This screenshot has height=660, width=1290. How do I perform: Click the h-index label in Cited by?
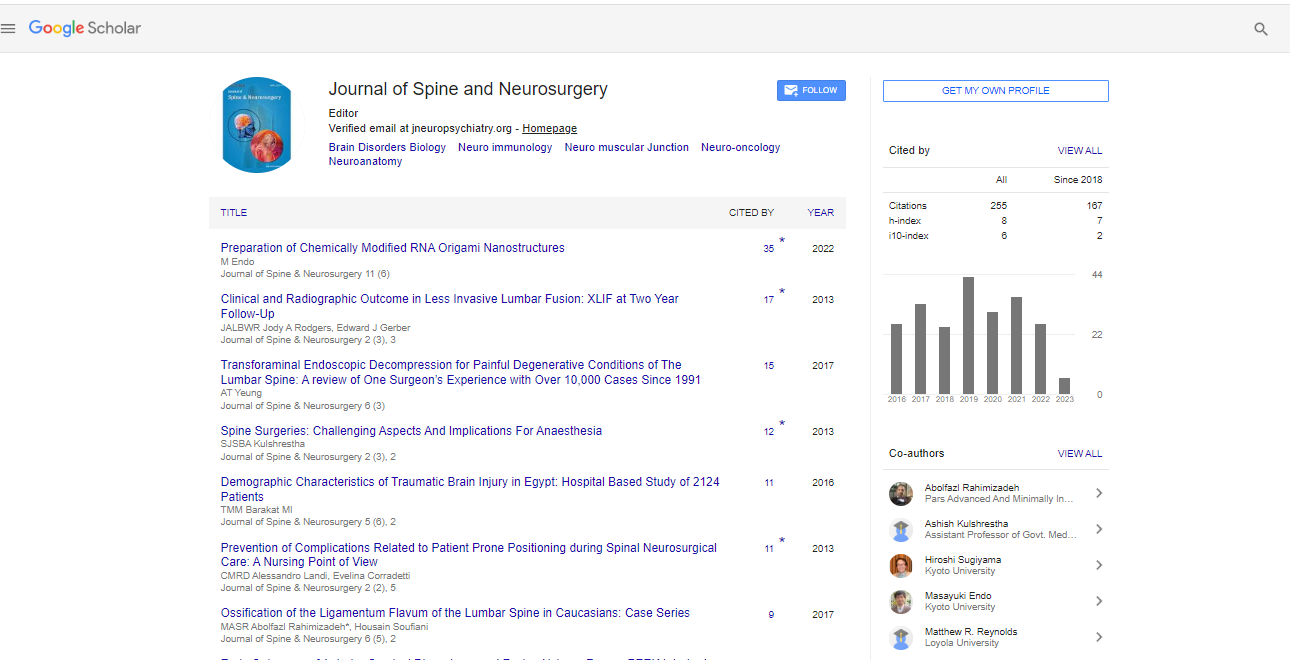pyautogui.click(x=905, y=221)
